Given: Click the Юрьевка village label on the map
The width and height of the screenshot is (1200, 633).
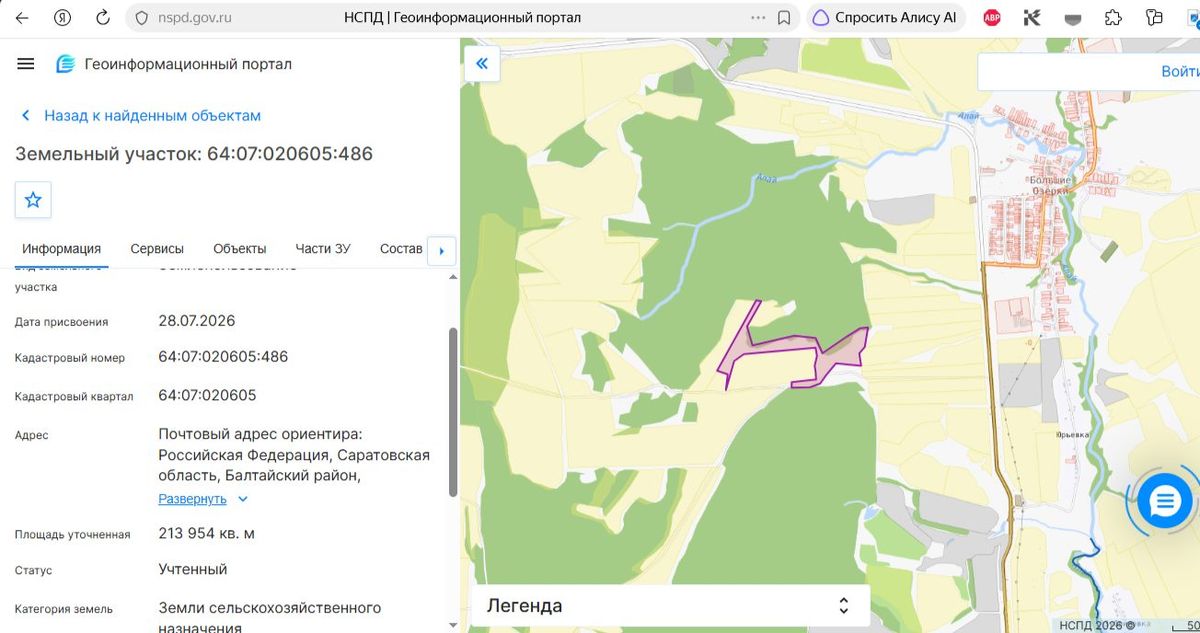Looking at the screenshot, I should click(x=1071, y=435).
